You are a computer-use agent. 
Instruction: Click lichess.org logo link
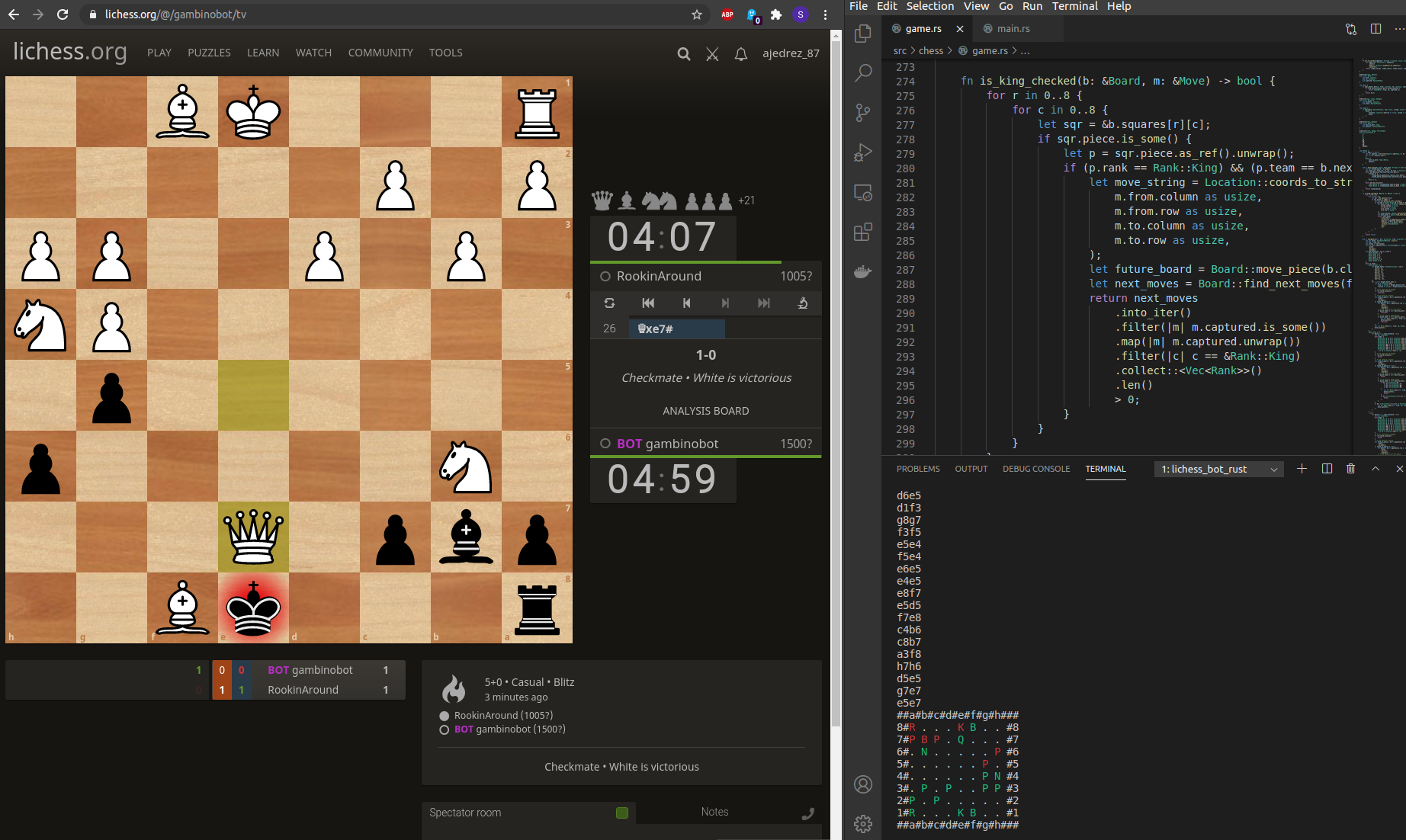[x=70, y=51]
